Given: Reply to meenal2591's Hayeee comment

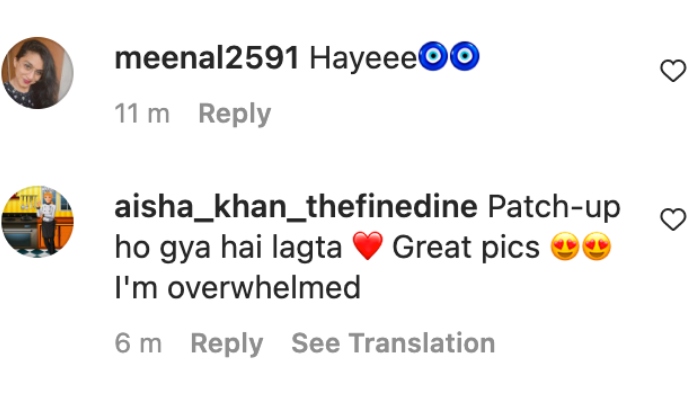Looking at the screenshot, I should [234, 113].
